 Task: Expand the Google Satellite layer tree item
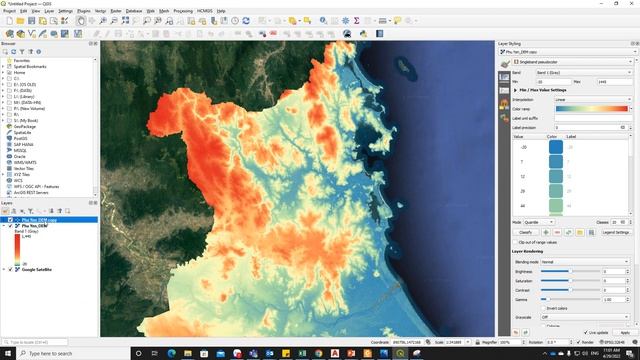tap(4, 270)
